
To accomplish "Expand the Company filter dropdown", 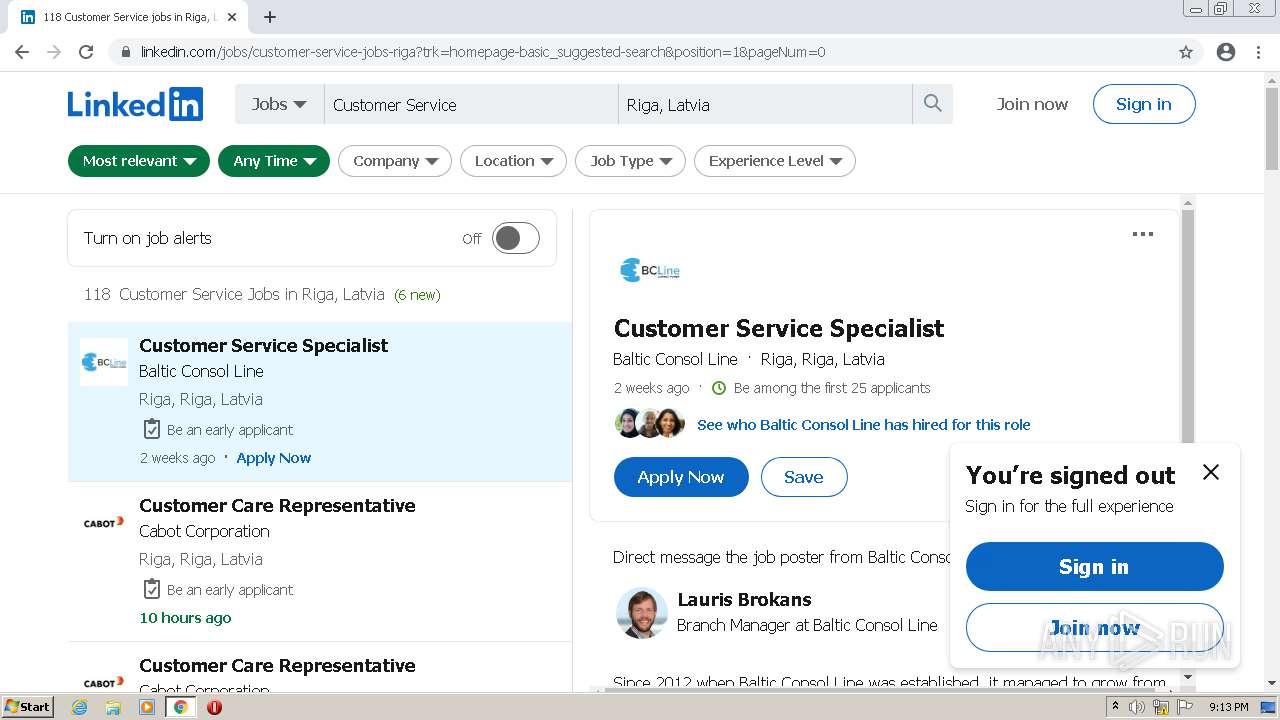I will (395, 161).
